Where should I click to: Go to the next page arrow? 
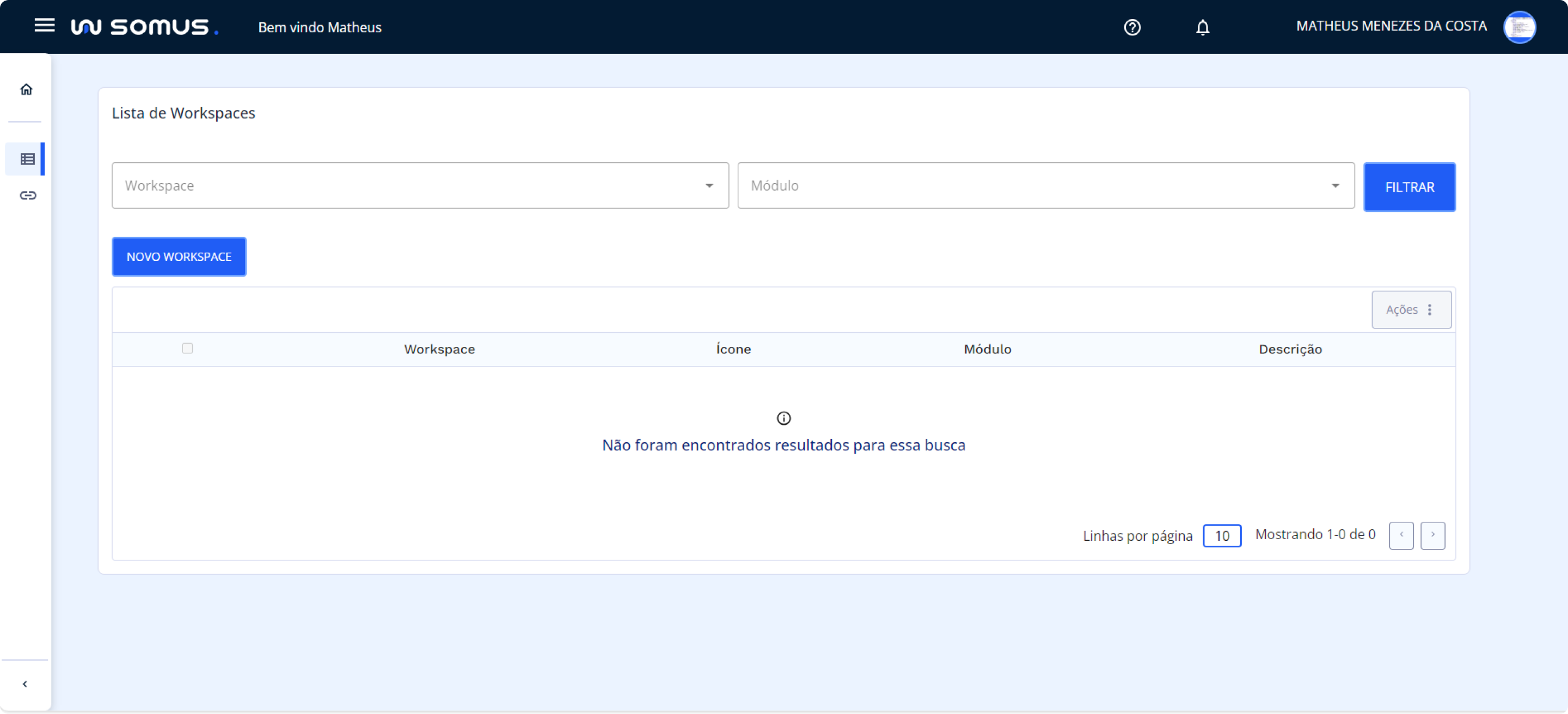(1432, 535)
